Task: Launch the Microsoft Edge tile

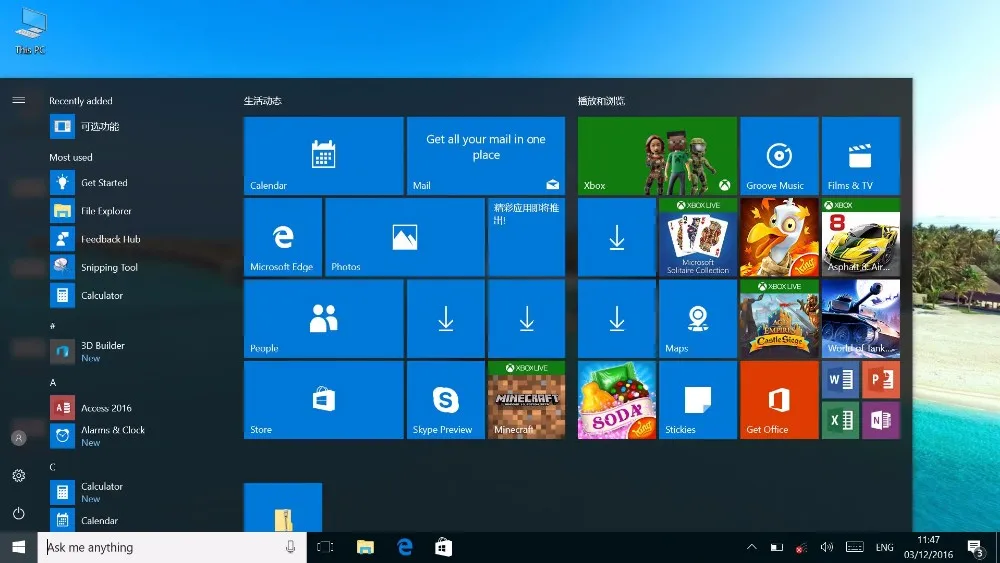Action: [x=283, y=237]
